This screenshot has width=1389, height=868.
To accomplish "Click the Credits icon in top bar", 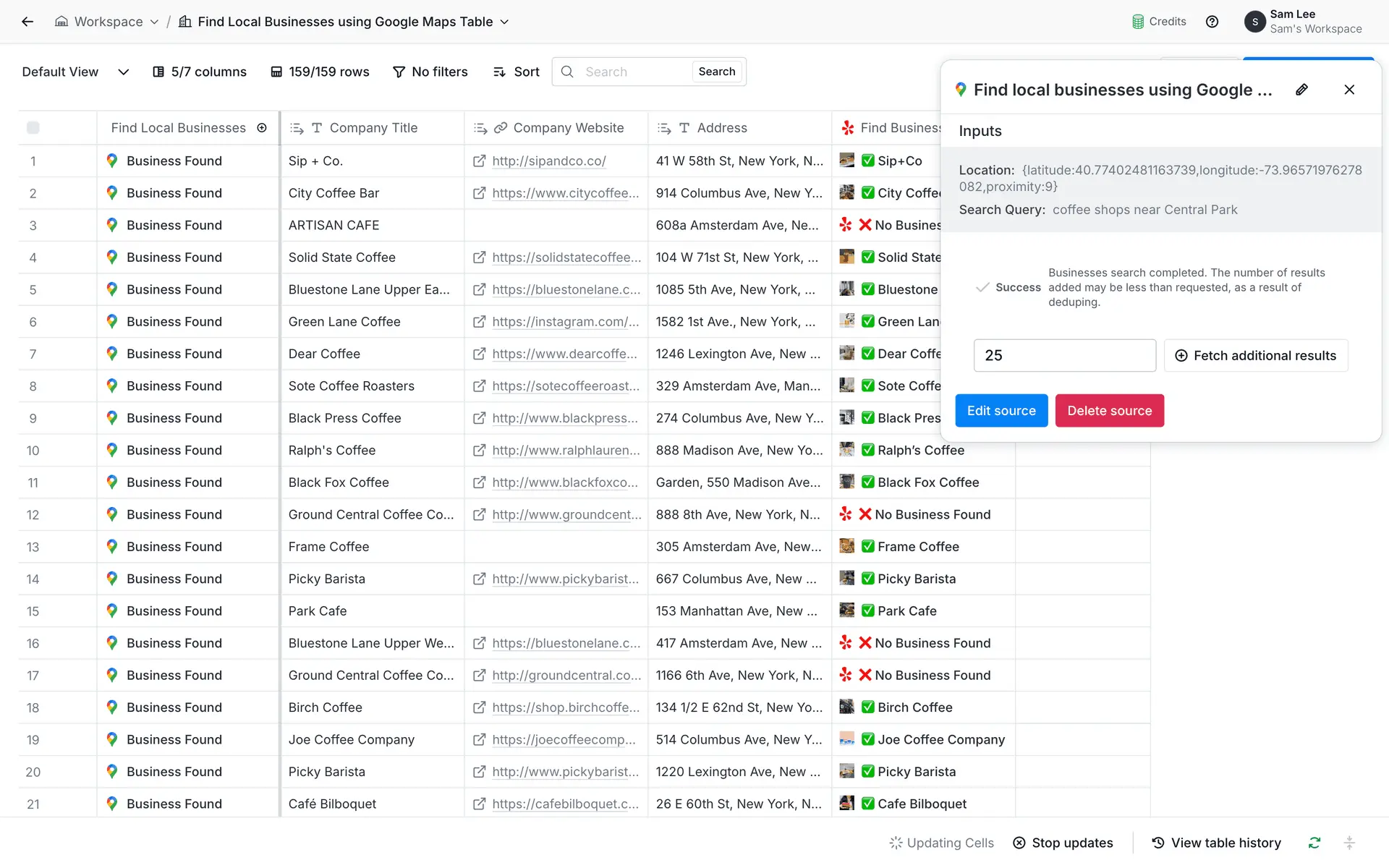I will tap(1139, 22).
